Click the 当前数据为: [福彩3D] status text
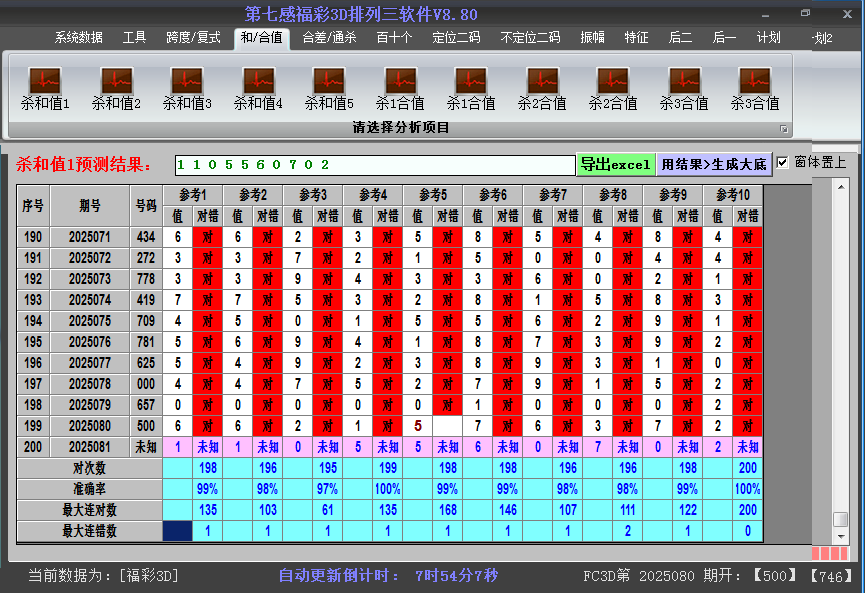 point(103,576)
